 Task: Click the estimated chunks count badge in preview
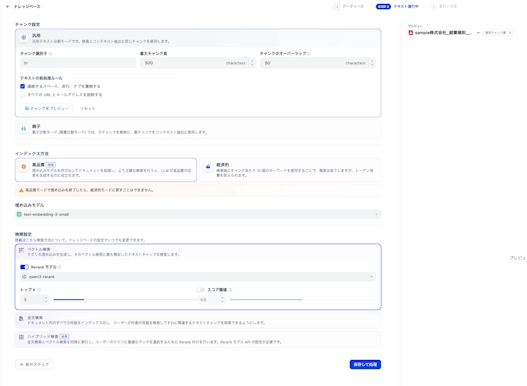coord(498,33)
